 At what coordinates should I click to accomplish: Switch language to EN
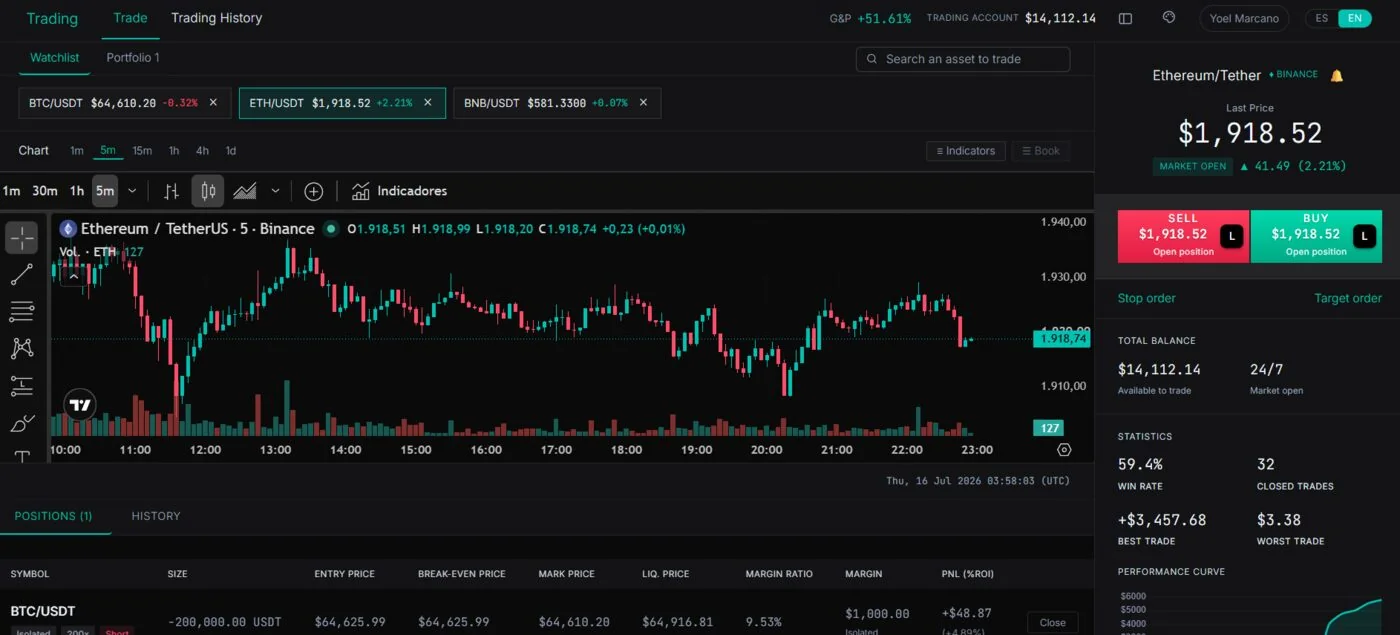(1354, 18)
